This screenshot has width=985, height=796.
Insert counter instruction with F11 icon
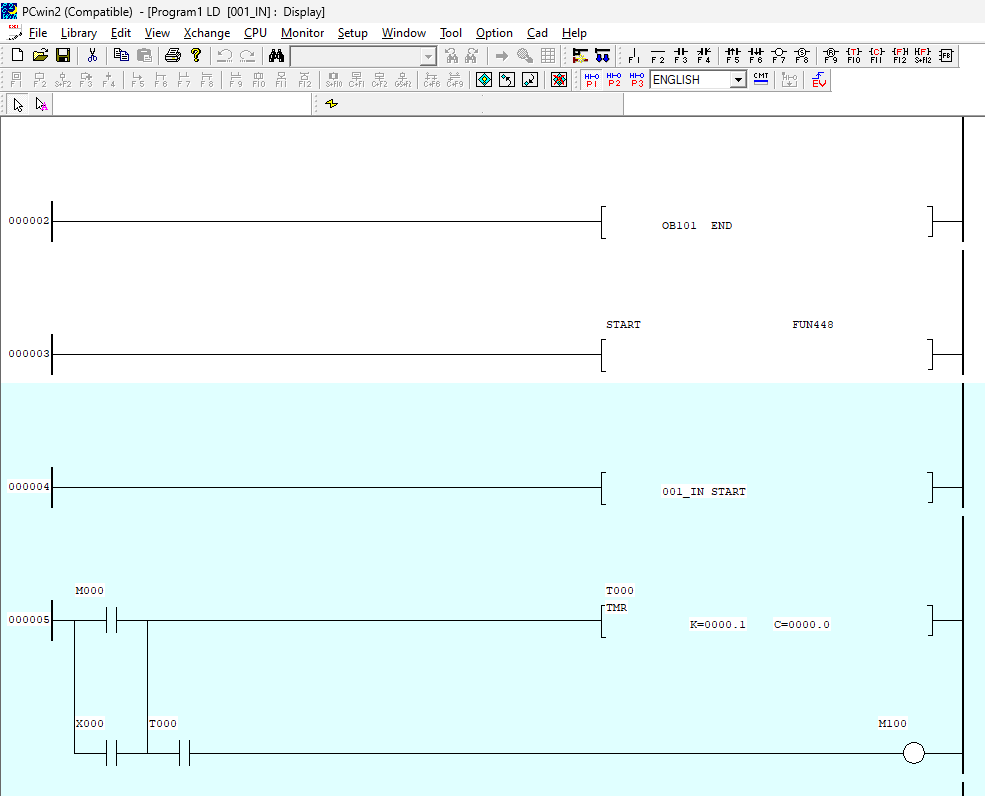(876, 55)
